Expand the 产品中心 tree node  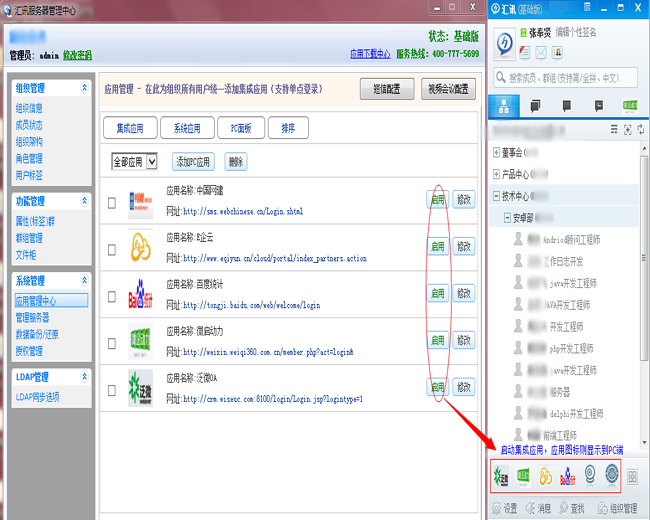coord(496,174)
